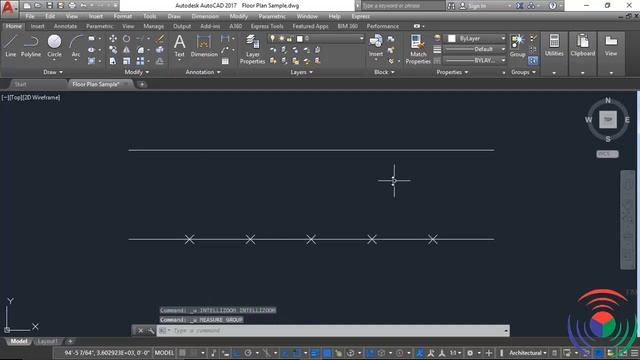Viewport: 640px width, 360px height.
Task: Select the Line tool
Action: click(11, 45)
